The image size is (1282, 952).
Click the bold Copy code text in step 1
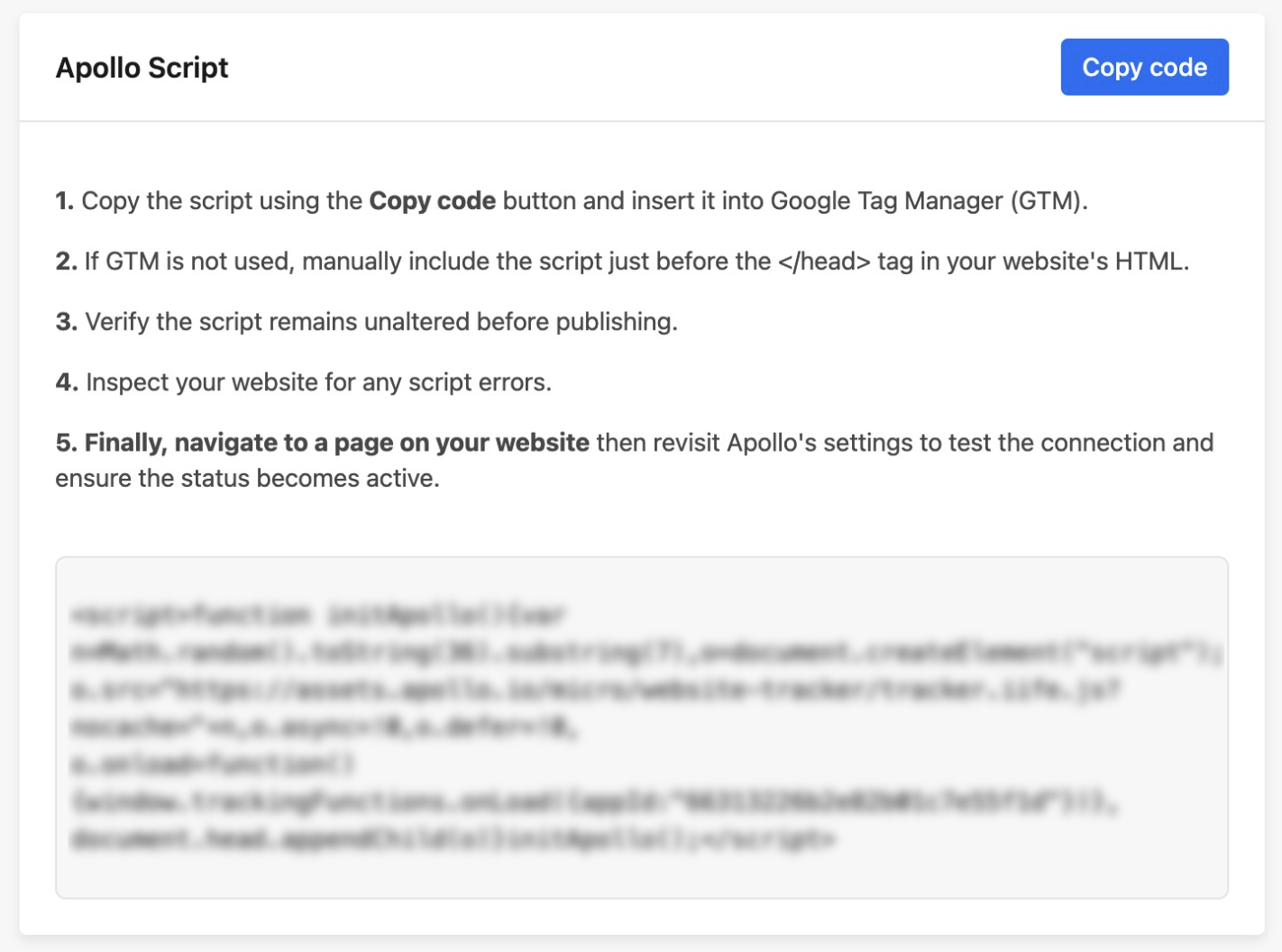pyautogui.click(x=433, y=200)
